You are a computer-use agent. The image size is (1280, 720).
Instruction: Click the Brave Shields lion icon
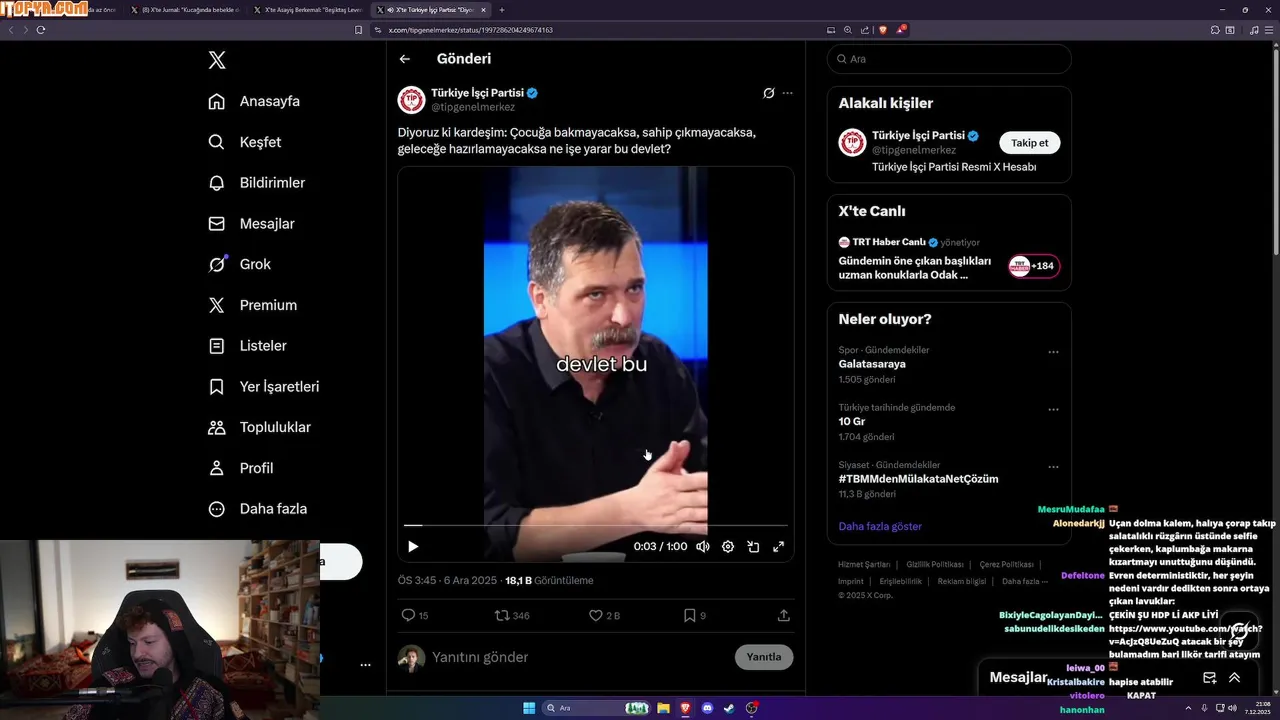point(882,30)
